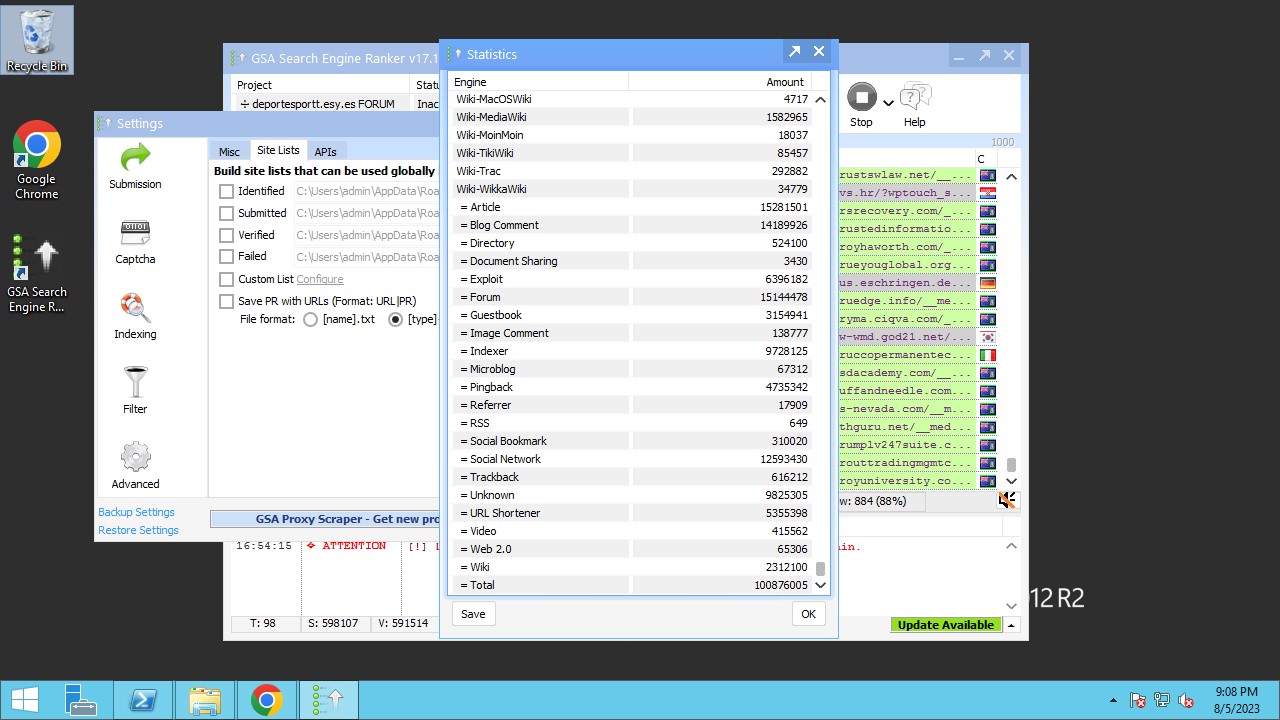Open the Advanced settings section
The height and width of the screenshot is (720, 1280).
(135, 466)
